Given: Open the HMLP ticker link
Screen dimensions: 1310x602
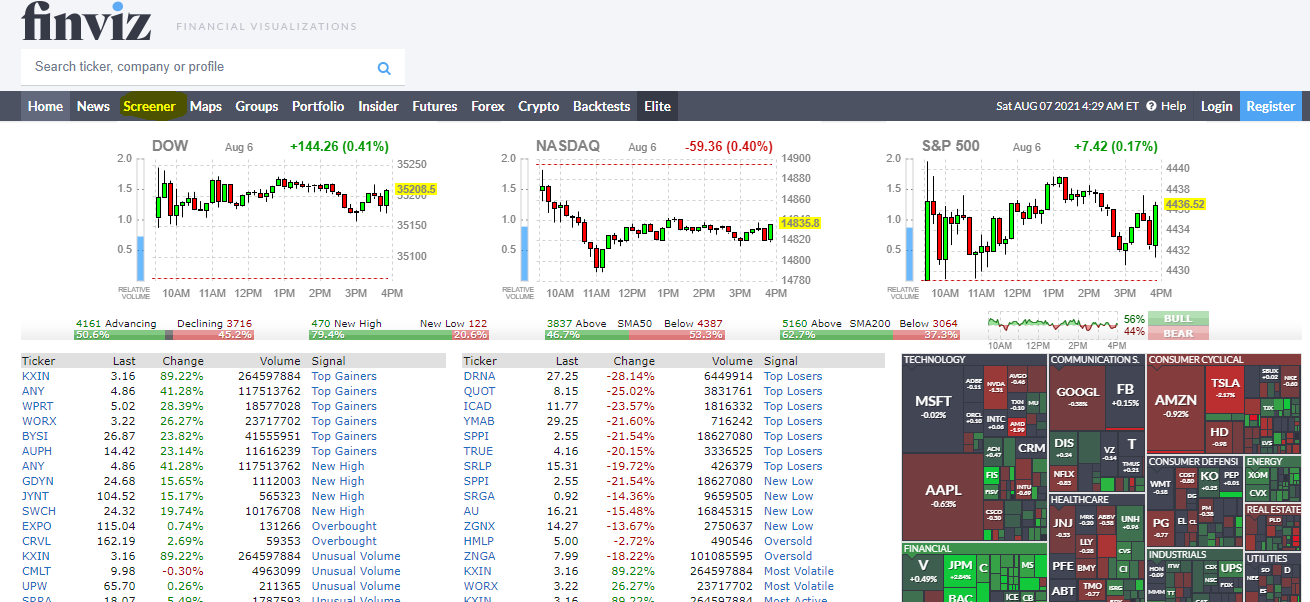Looking at the screenshot, I should click(x=480, y=541).
